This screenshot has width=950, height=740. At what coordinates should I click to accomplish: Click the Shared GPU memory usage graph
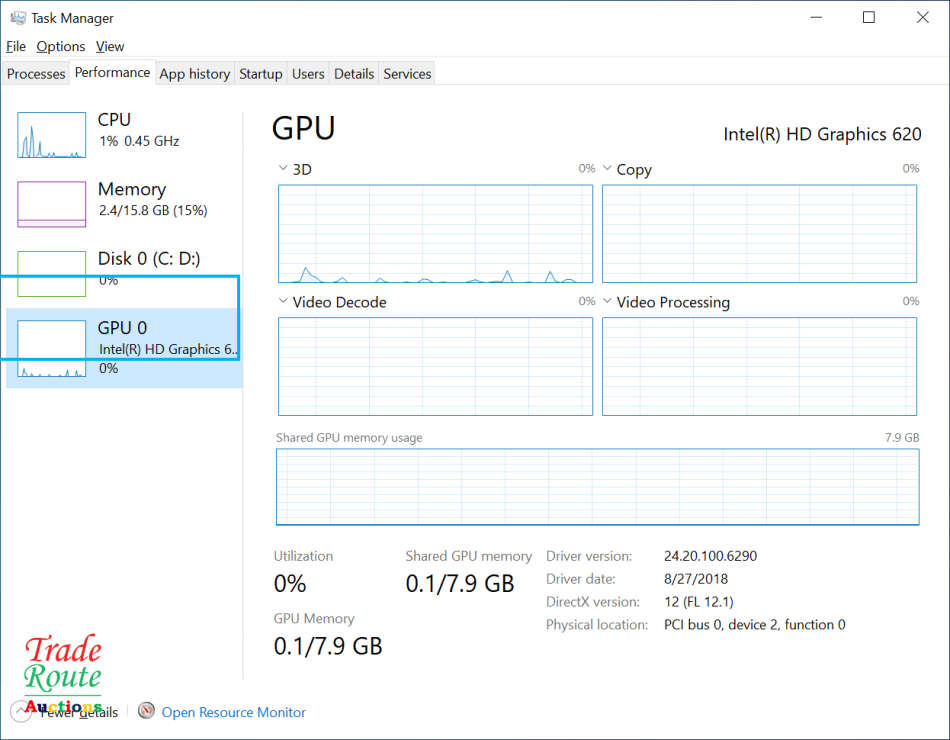tap(597, 487)
